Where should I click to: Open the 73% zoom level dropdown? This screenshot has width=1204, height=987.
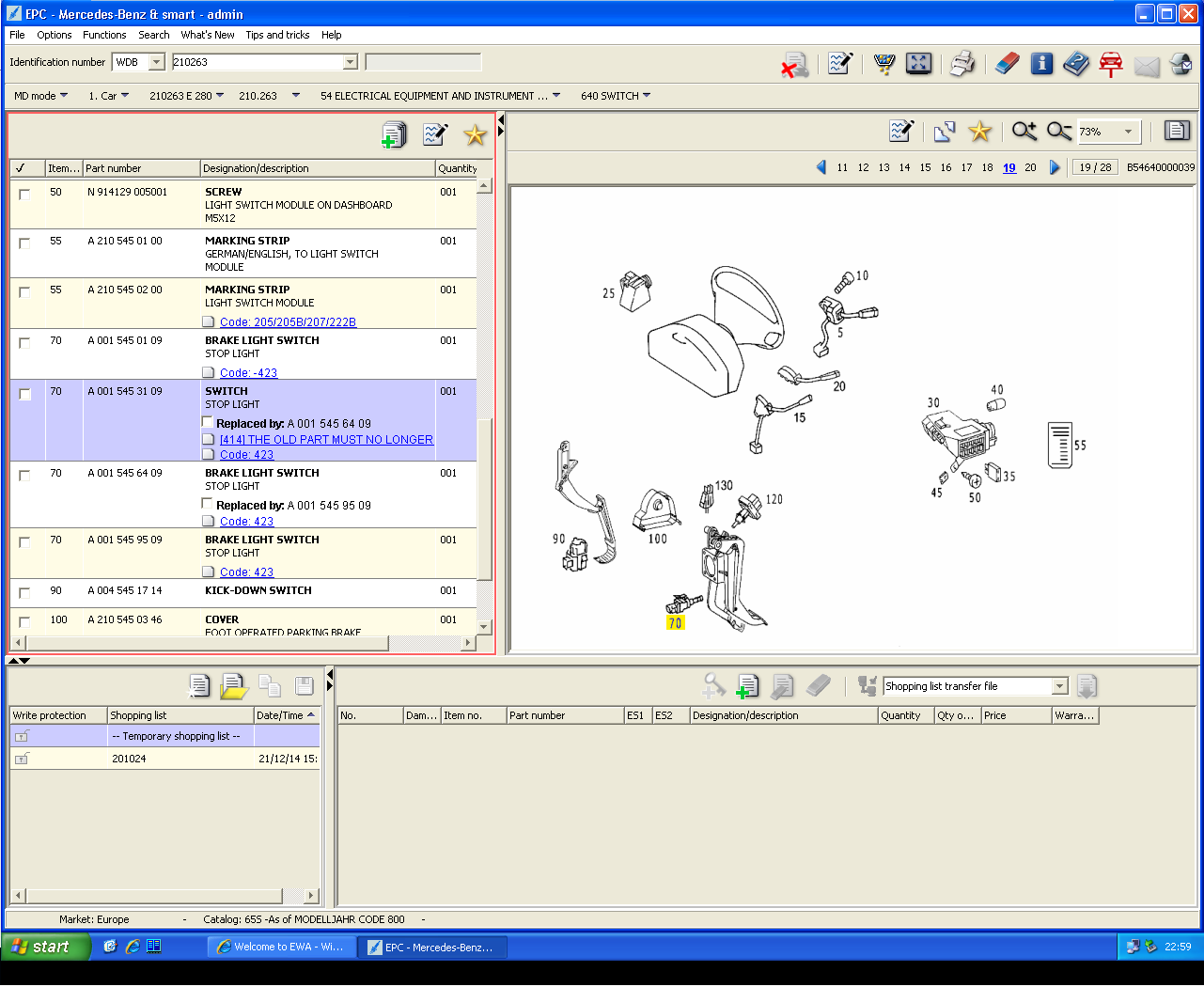point(1128,132)
